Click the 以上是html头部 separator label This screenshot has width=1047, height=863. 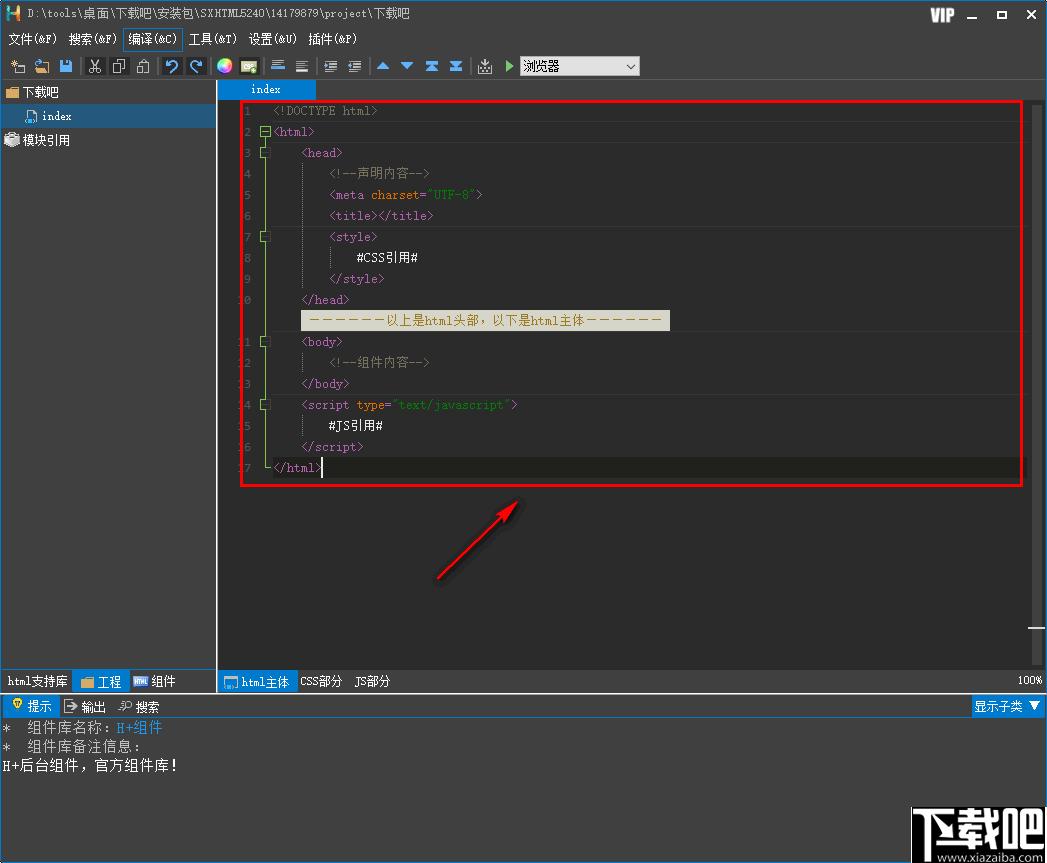tap(485, 321)
